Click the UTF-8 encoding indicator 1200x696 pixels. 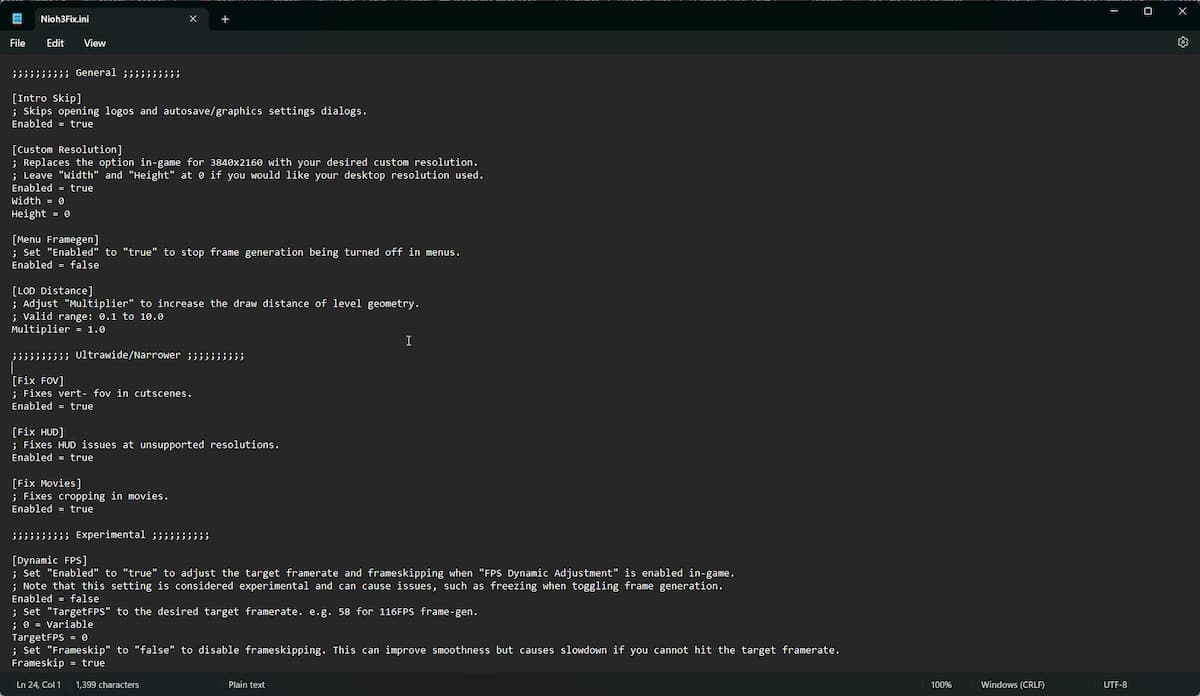(1115, 685)
